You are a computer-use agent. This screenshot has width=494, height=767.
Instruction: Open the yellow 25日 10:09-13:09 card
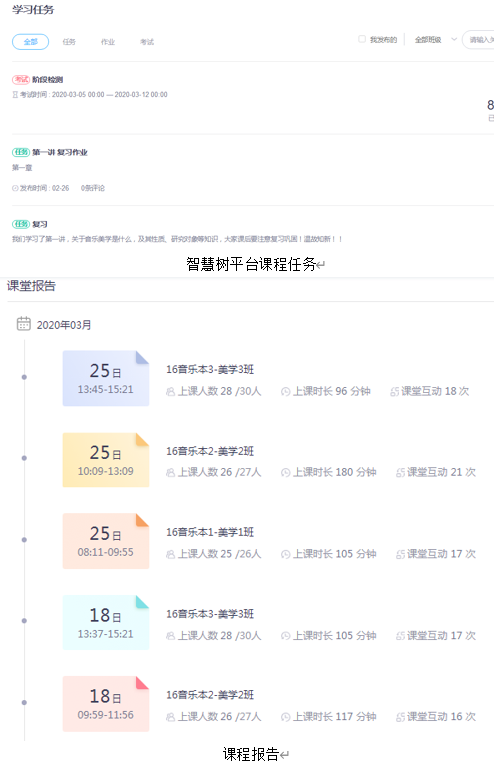tap(106, 460)
